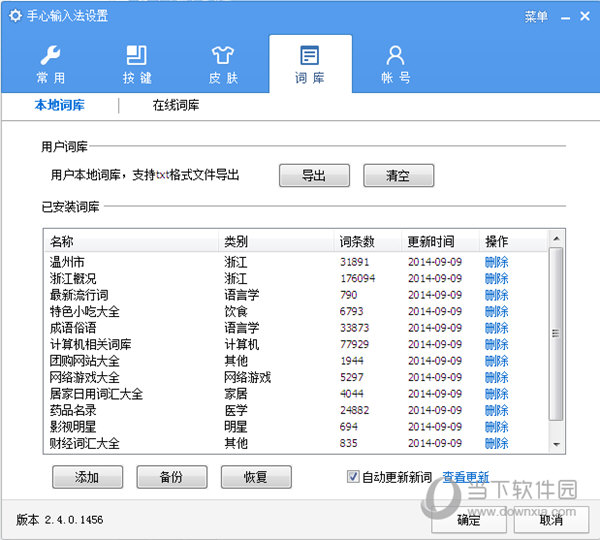600x540 pixels.
Task: Delete the 影视明星 dictionary
Action: click(496, 427)
